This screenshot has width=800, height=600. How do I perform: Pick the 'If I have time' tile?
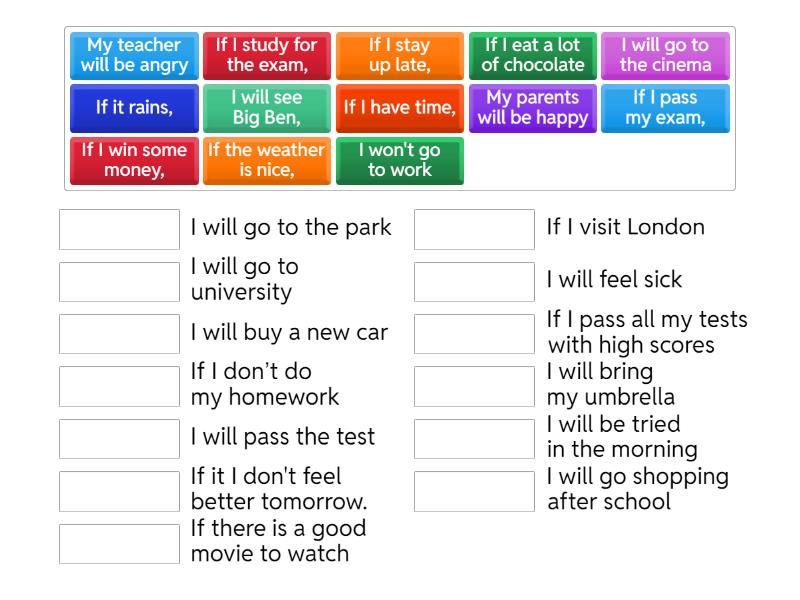(x=399, y=108)
